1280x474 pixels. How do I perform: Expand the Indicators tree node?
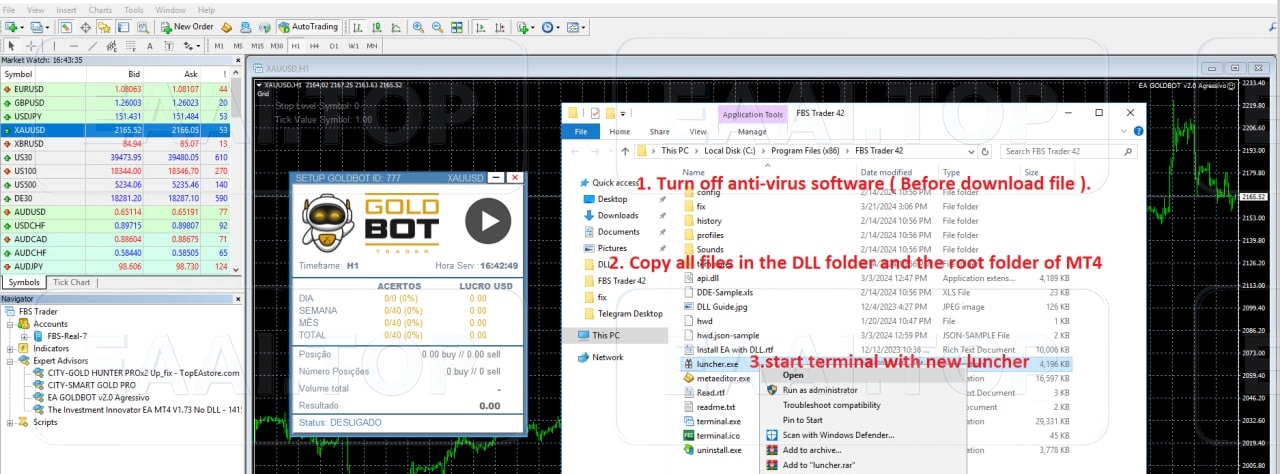point(11,348)
